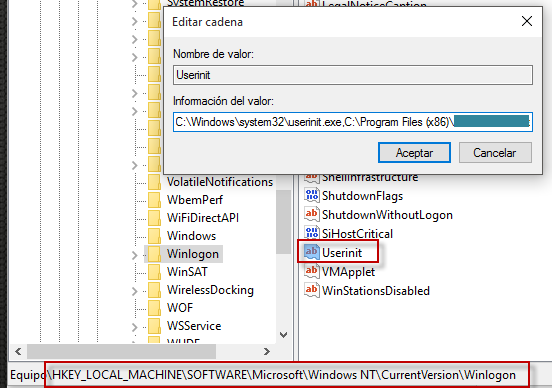The image size is (552, 388).
Task: Click the tree's vertical scrollbar down arrow
Action: (283, 335)
